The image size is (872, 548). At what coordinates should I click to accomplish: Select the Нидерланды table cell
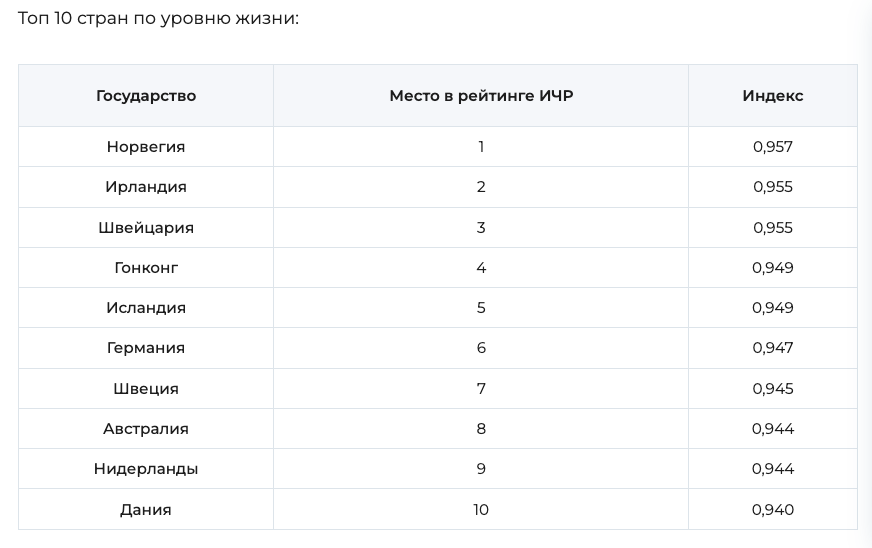click(146, 468)
